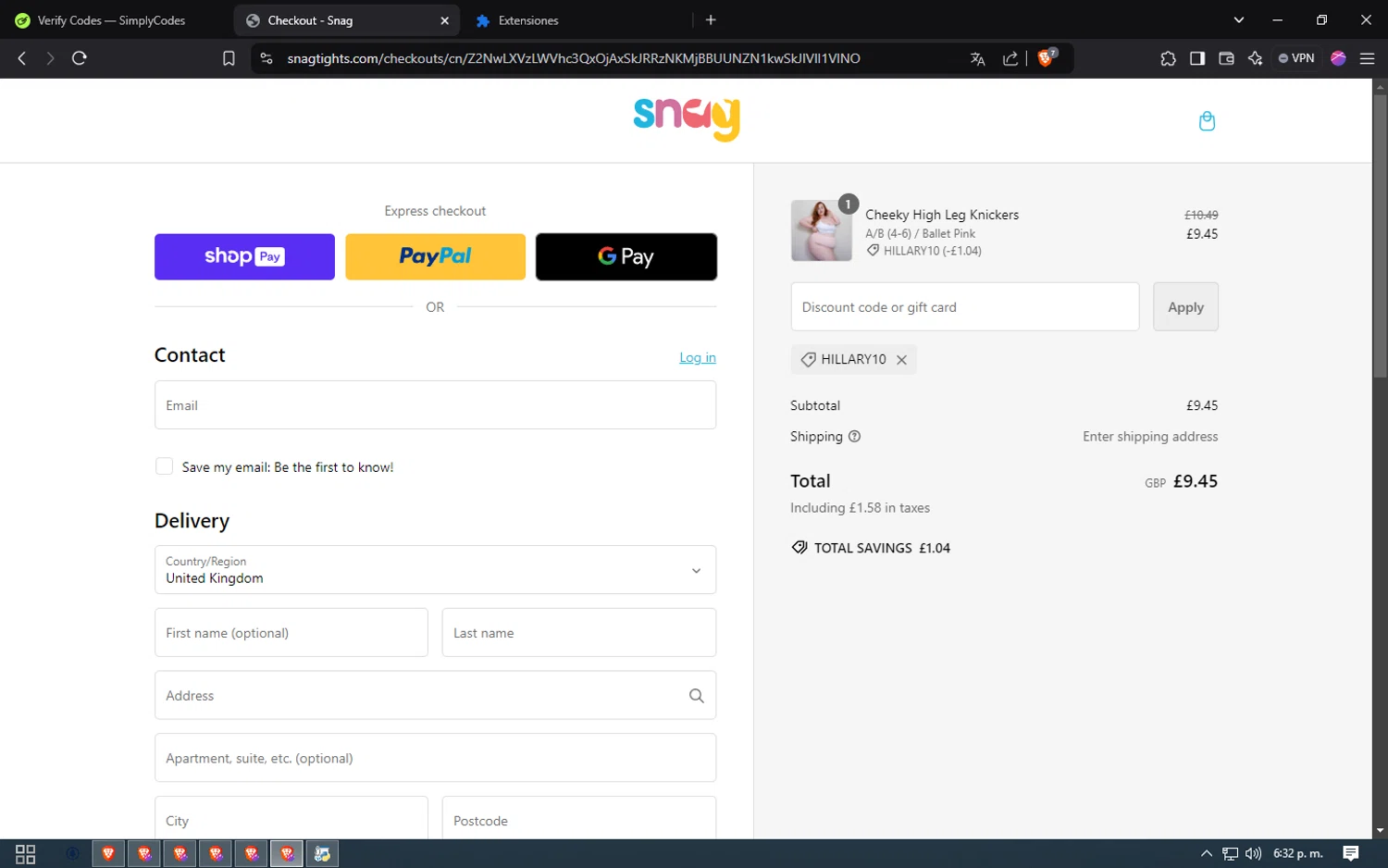Open Windows Task View icon in taskbar
Viewport: 1388px width, 868px height.
tap(25, 853)
